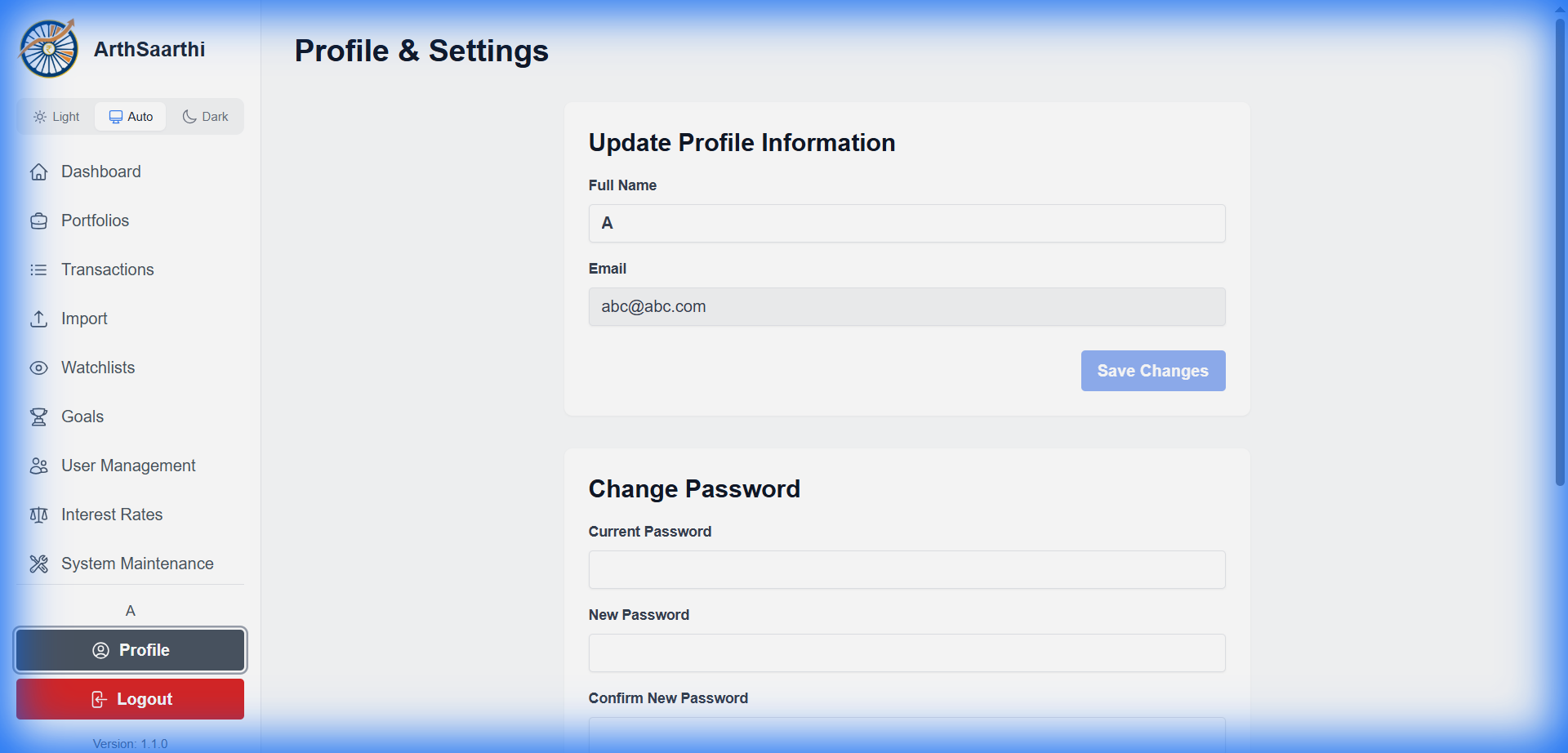
Task: Click the Goals trophy icon
Action: [x=39, y=417]
